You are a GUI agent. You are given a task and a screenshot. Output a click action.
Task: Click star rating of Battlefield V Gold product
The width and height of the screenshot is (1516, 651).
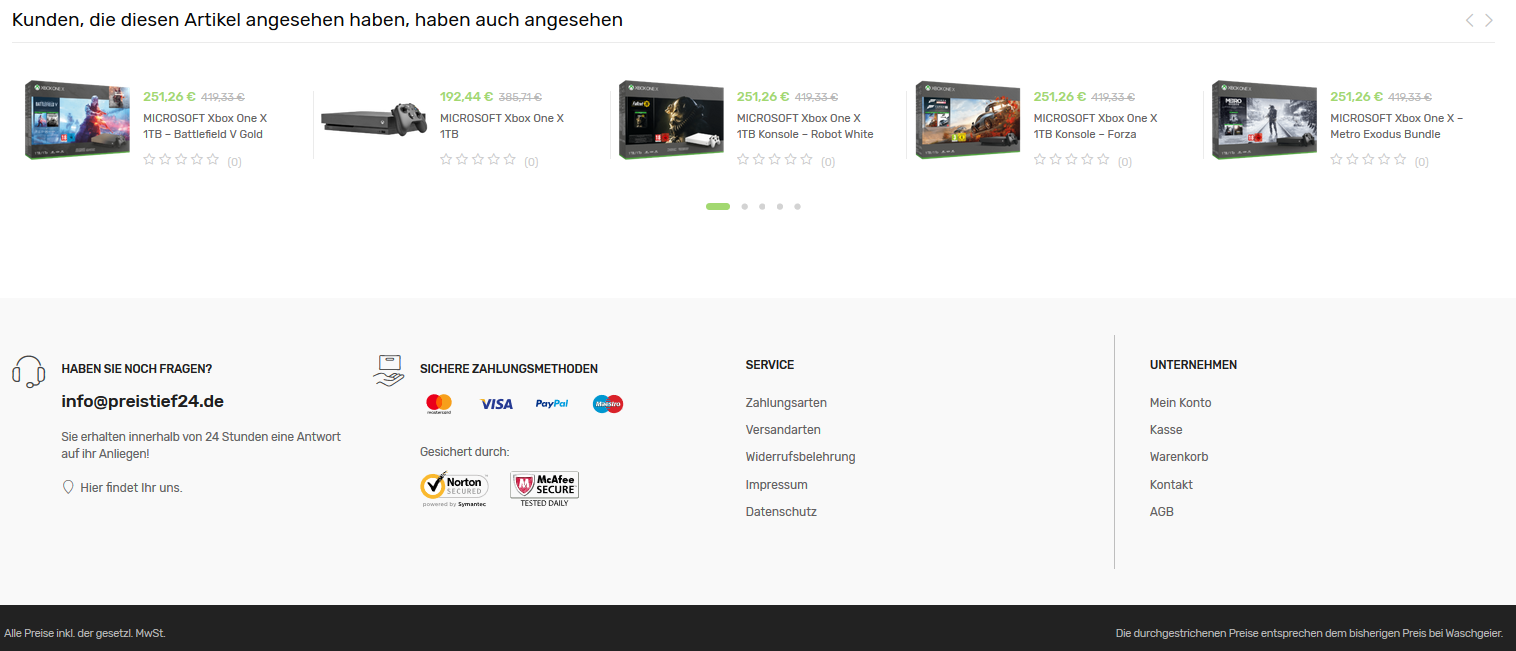pyautogui.click(x=181, y=159)
